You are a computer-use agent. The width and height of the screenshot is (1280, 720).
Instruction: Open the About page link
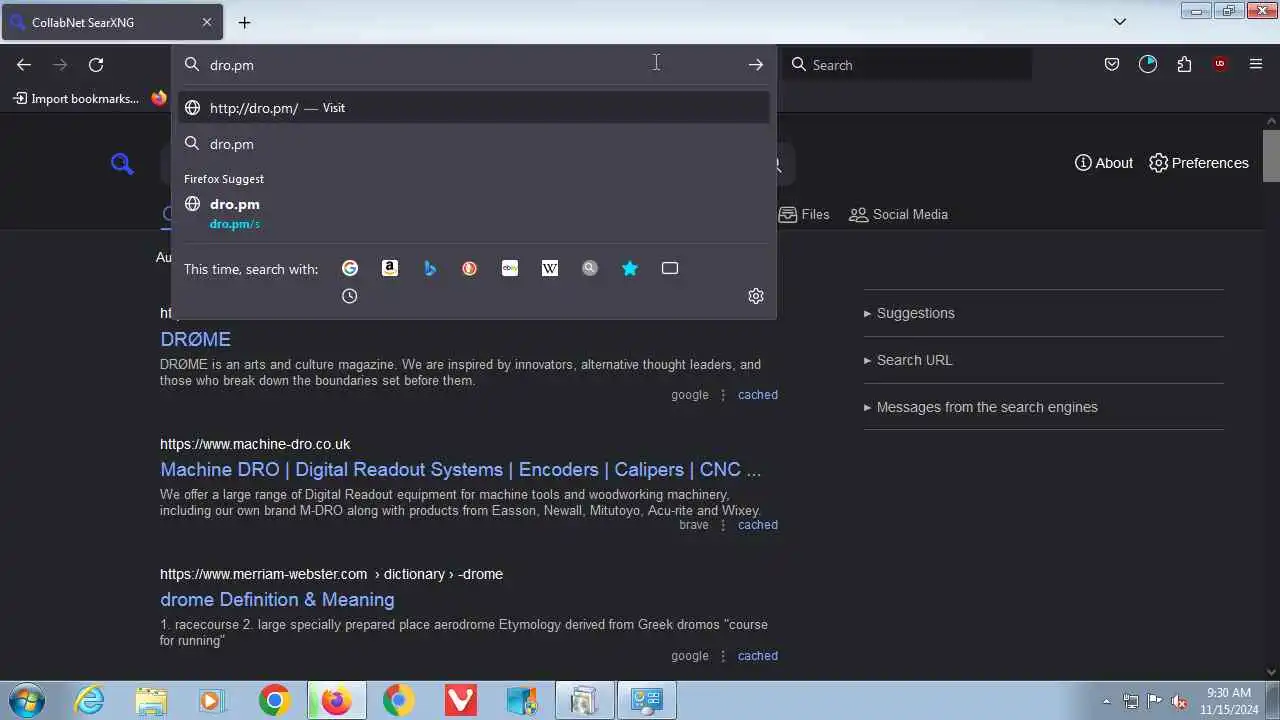pyautogui.click(x=1104, y=163)
